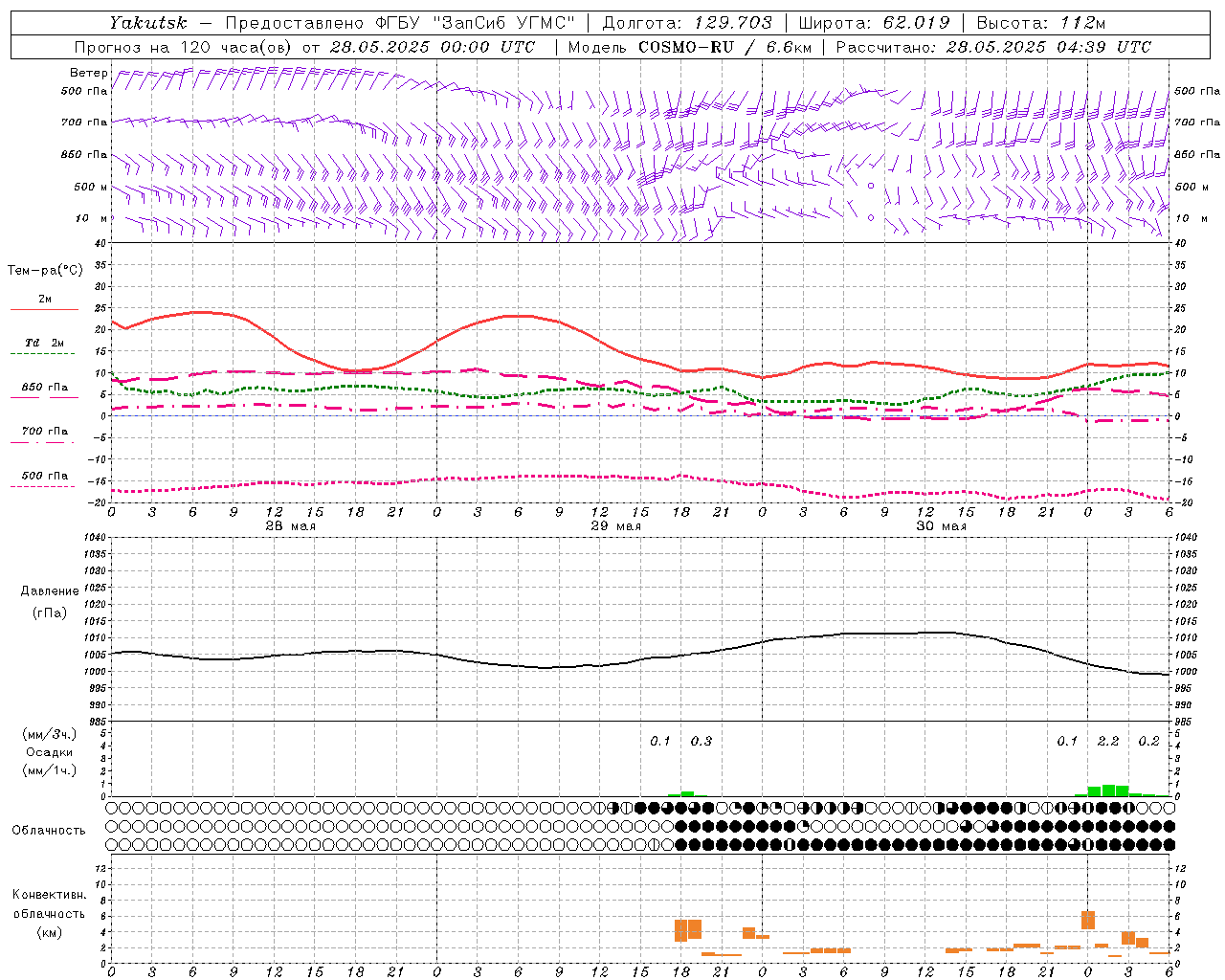1225x980 pixels.
Task: Select the 'Прогноз на 120 часа(ов)' forecast text
Action: pyautogui.click(x=184, y=47)
